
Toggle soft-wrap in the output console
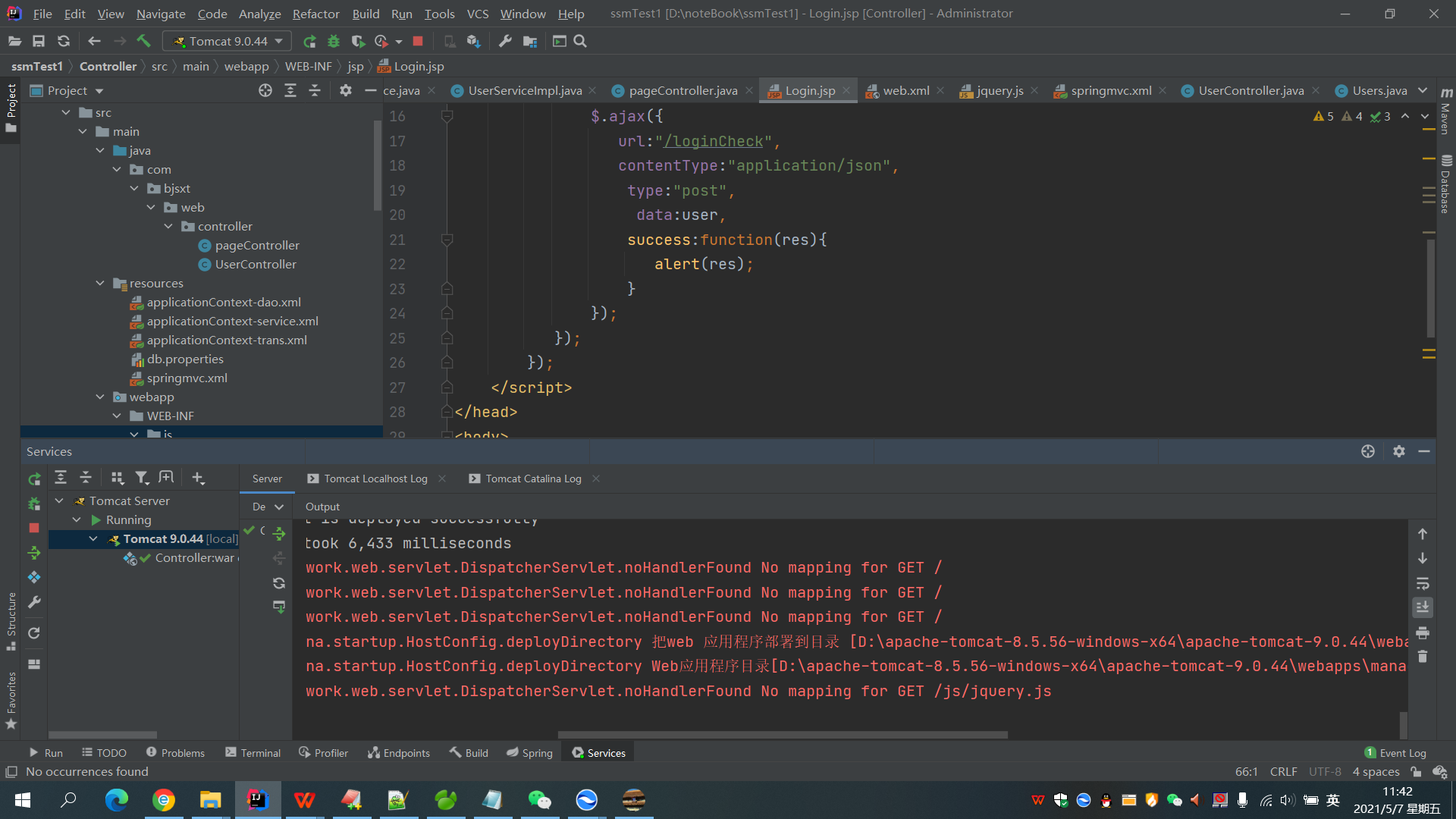point(1423,583)
